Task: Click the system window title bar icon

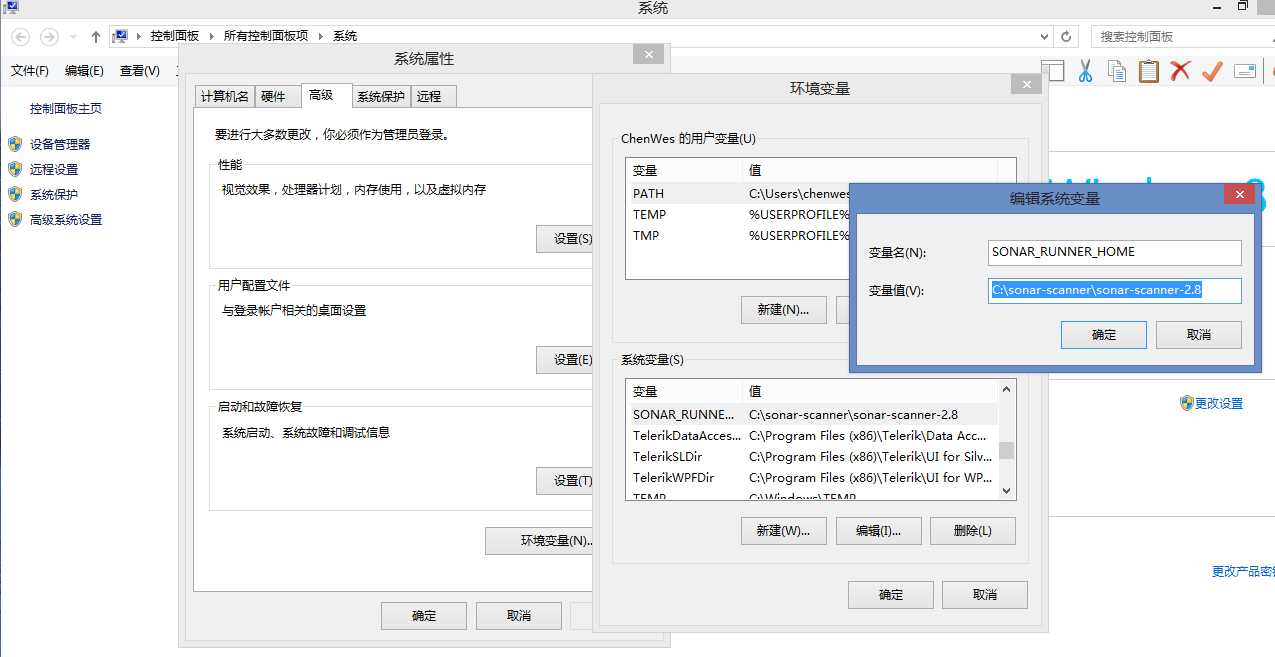Action: [11, 7]
